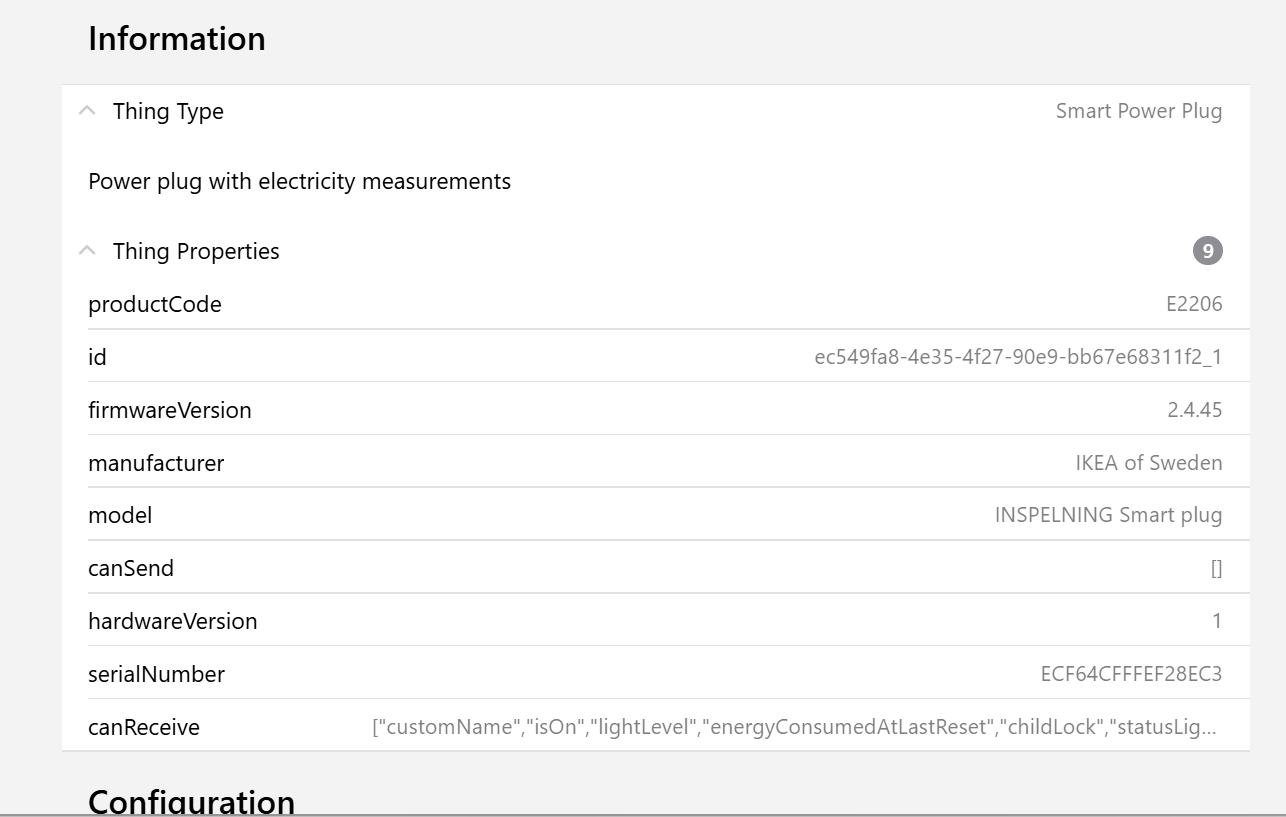Viewport: 1286px width, 817px height.
Task: Click the E2206 product code value
Action: click(x=1194, y=304)
